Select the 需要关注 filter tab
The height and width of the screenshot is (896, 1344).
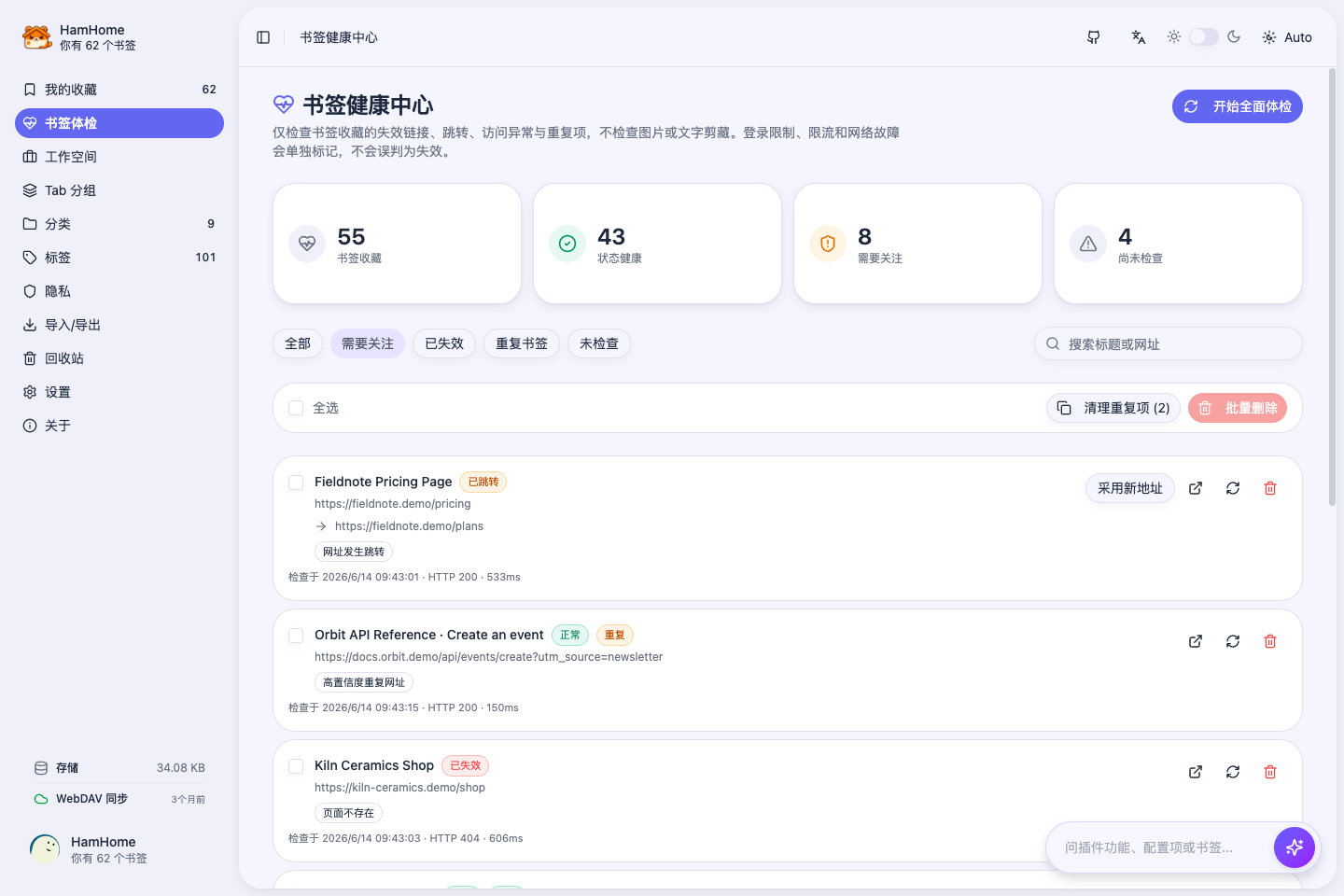pyautogui.click(x=368, y=343)
